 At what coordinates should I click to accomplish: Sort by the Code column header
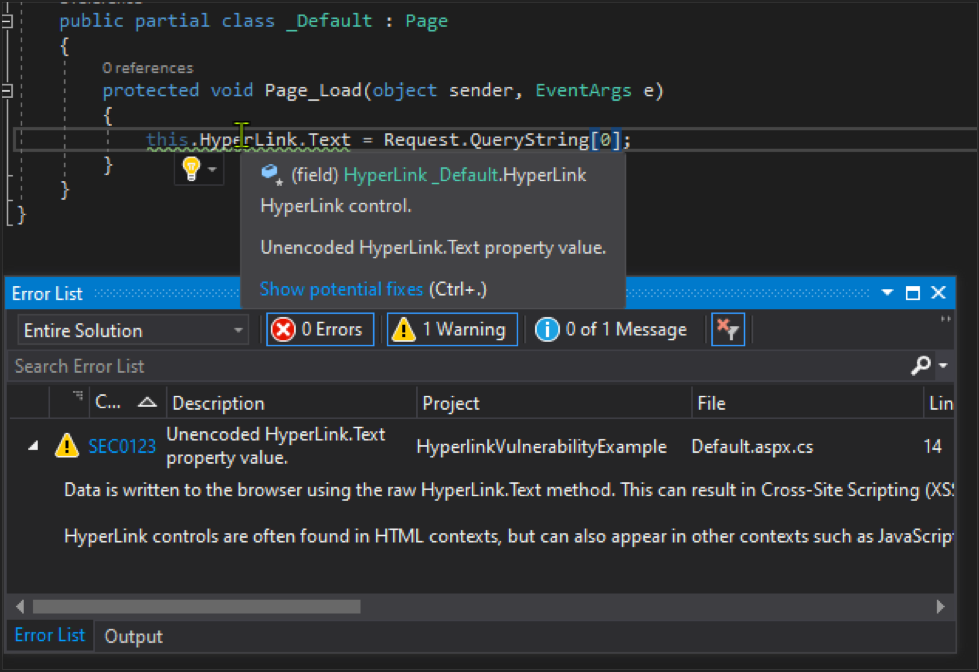(x=127, y=403)
